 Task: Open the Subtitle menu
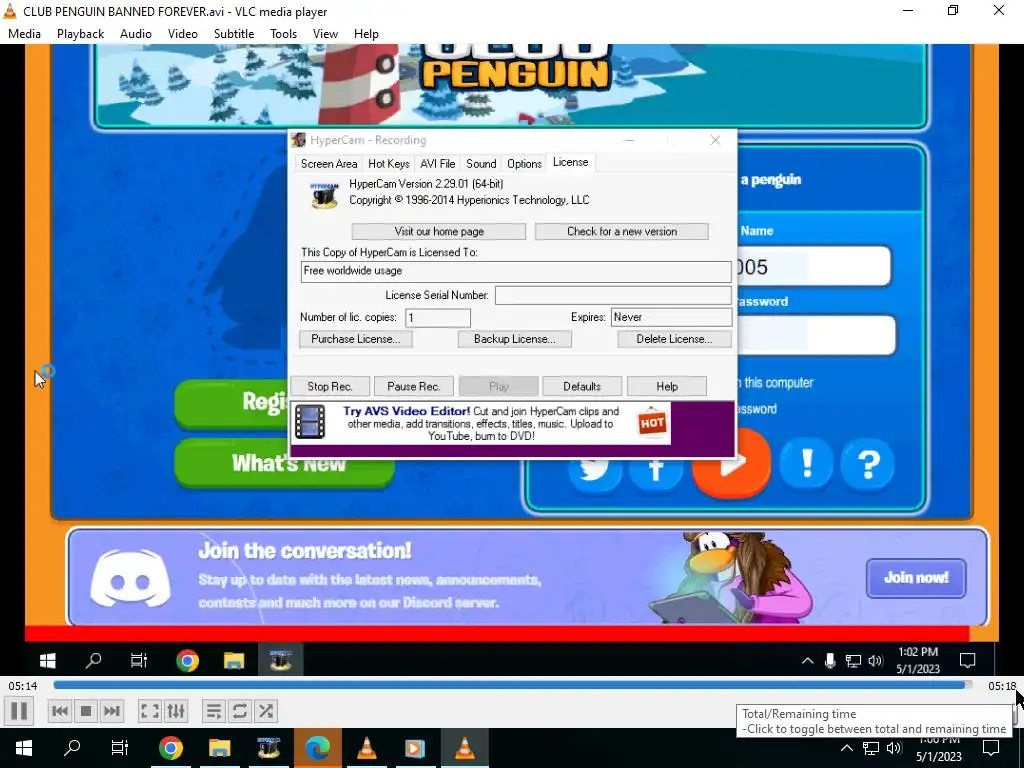[x=234, y=34]
